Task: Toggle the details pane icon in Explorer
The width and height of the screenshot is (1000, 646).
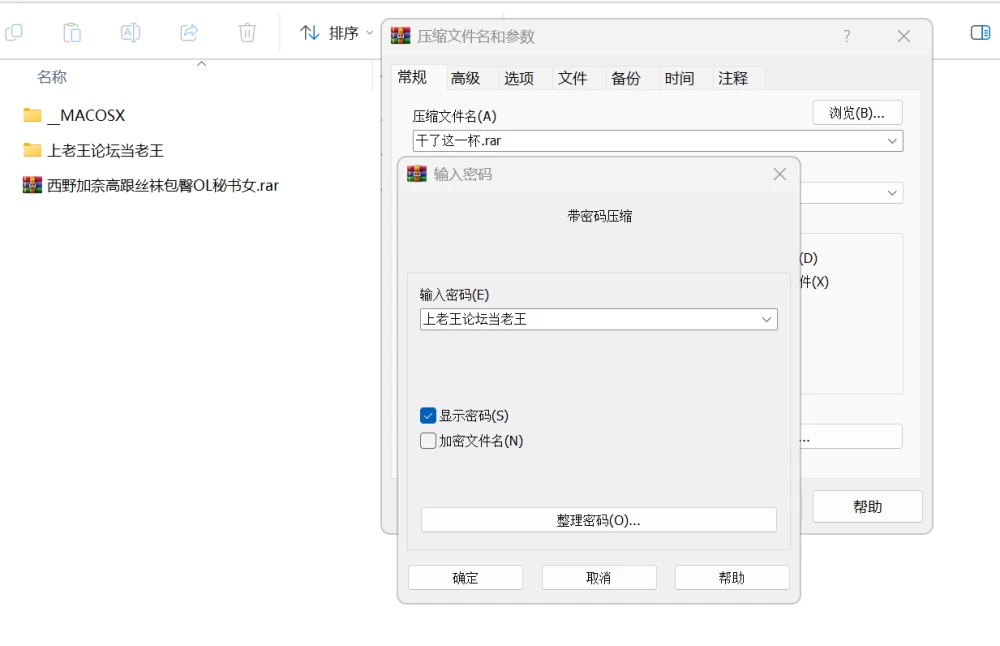Action: click(x=980, y=33)
